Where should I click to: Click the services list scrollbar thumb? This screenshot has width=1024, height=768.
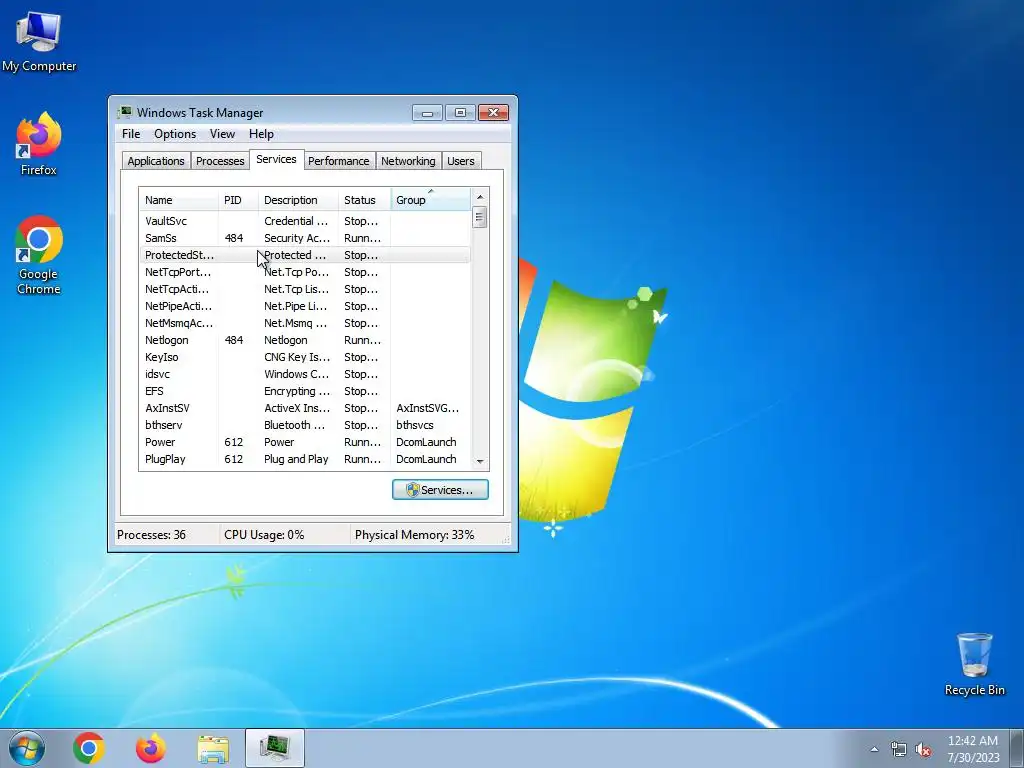click(480, 217)
